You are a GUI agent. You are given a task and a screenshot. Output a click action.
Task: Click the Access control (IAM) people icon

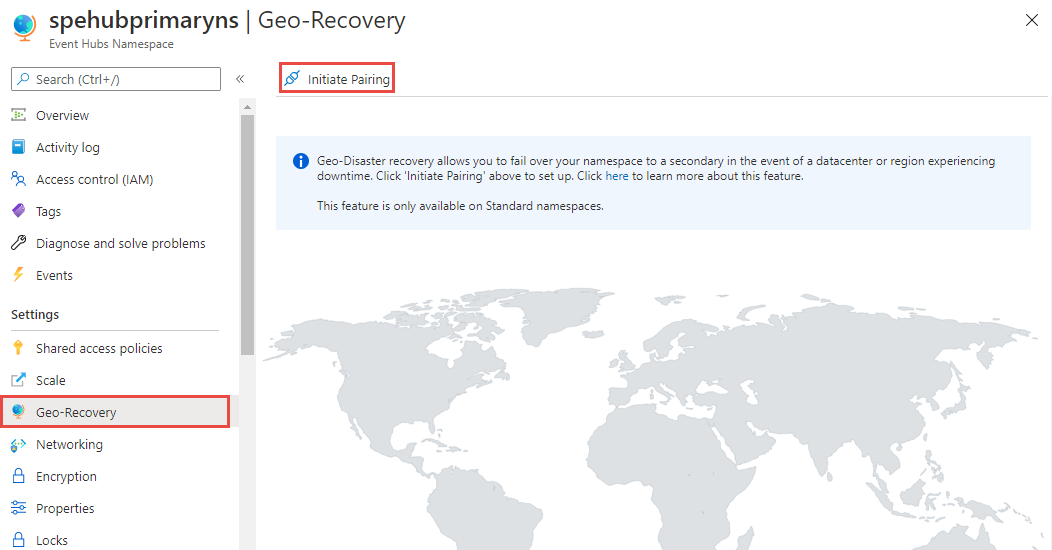pyautogui.click(x=18, y=179)
